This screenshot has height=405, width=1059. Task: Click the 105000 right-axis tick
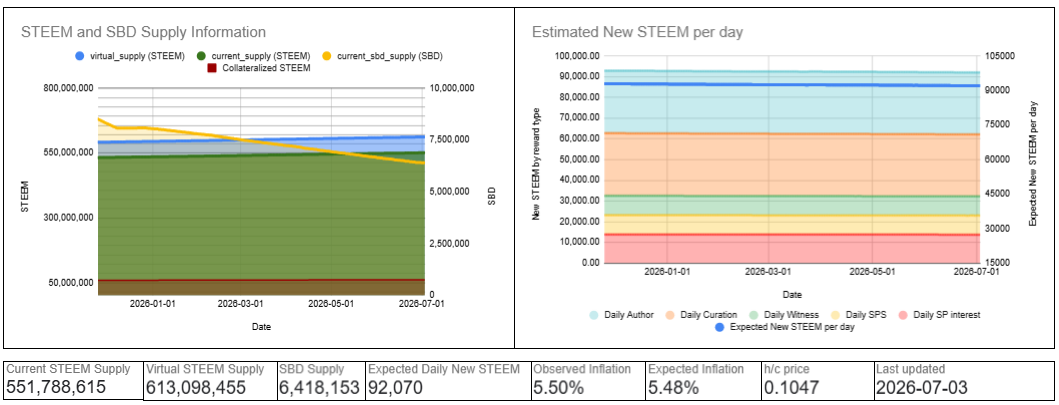(998, 55)
